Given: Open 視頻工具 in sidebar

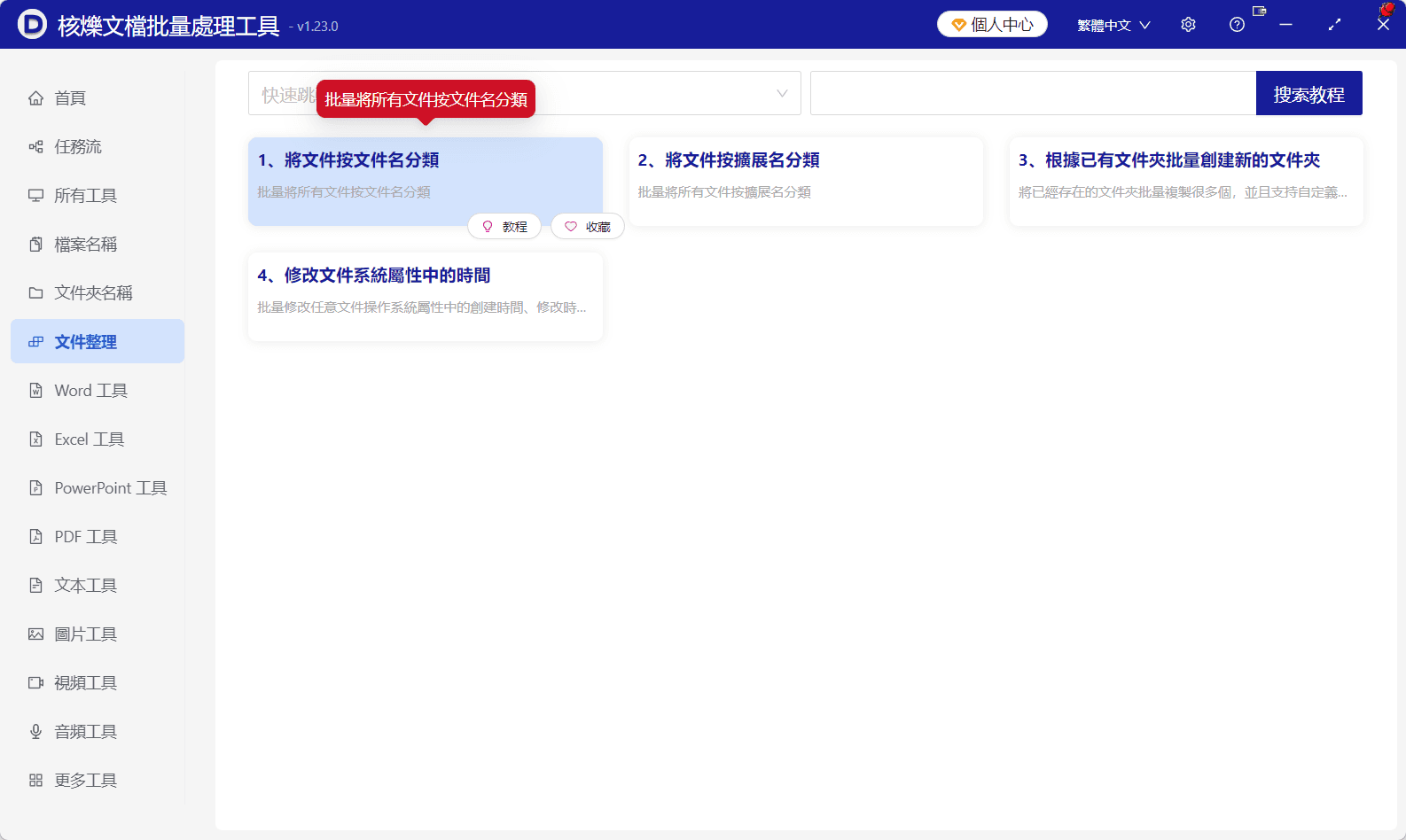Looking at the screenshot, I should pyautogui.click(x=98, y=682).
